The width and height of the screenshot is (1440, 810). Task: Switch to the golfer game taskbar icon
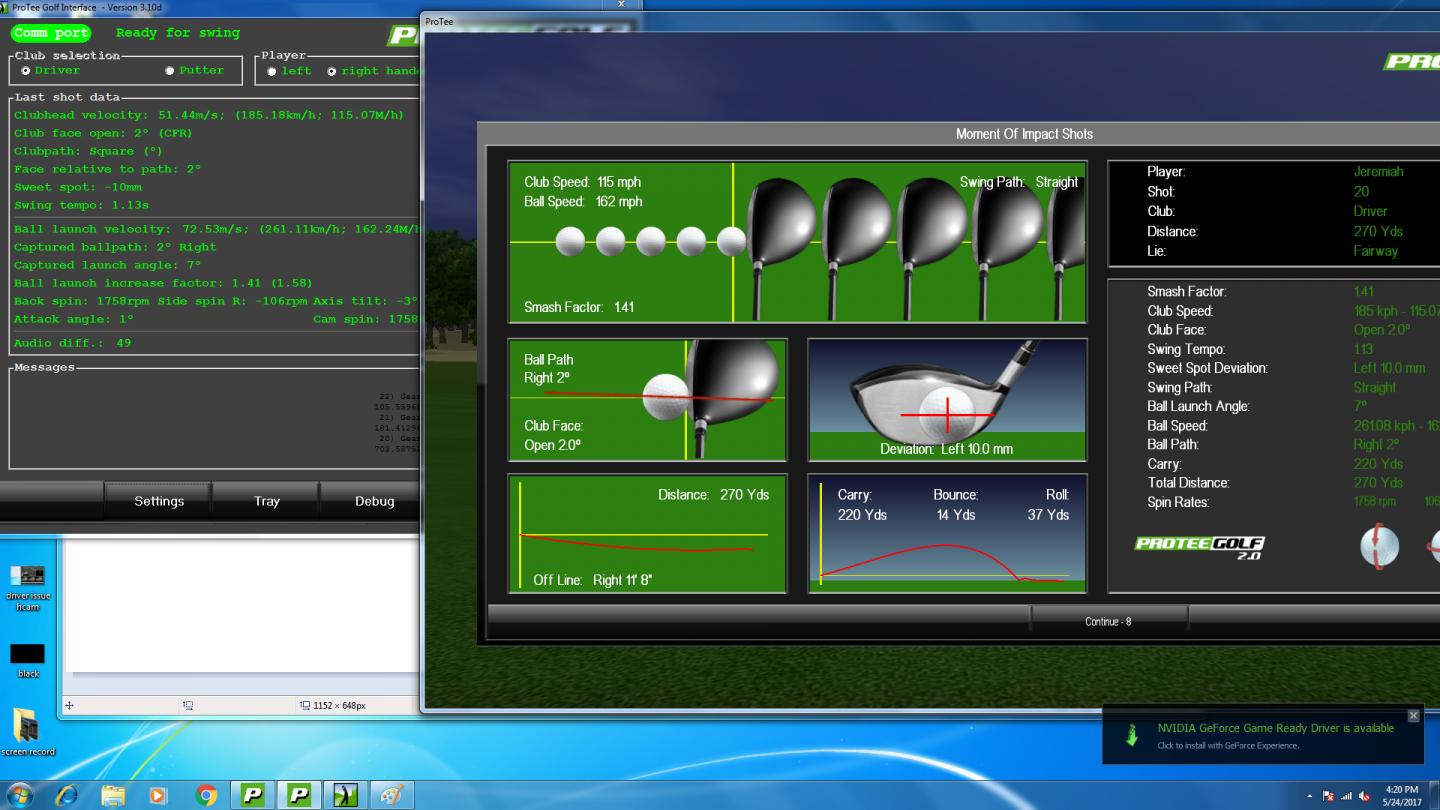pyautogui.click(x=345, y=796)
